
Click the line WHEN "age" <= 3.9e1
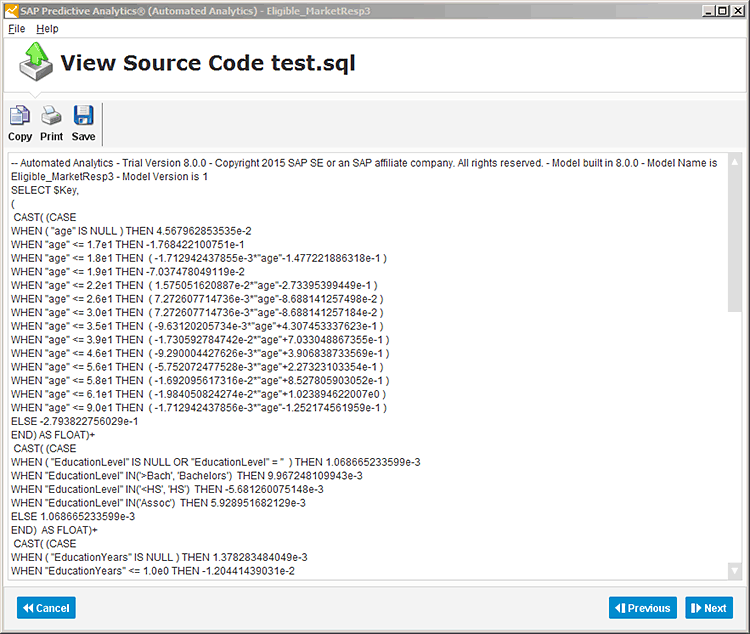(200, 340)
